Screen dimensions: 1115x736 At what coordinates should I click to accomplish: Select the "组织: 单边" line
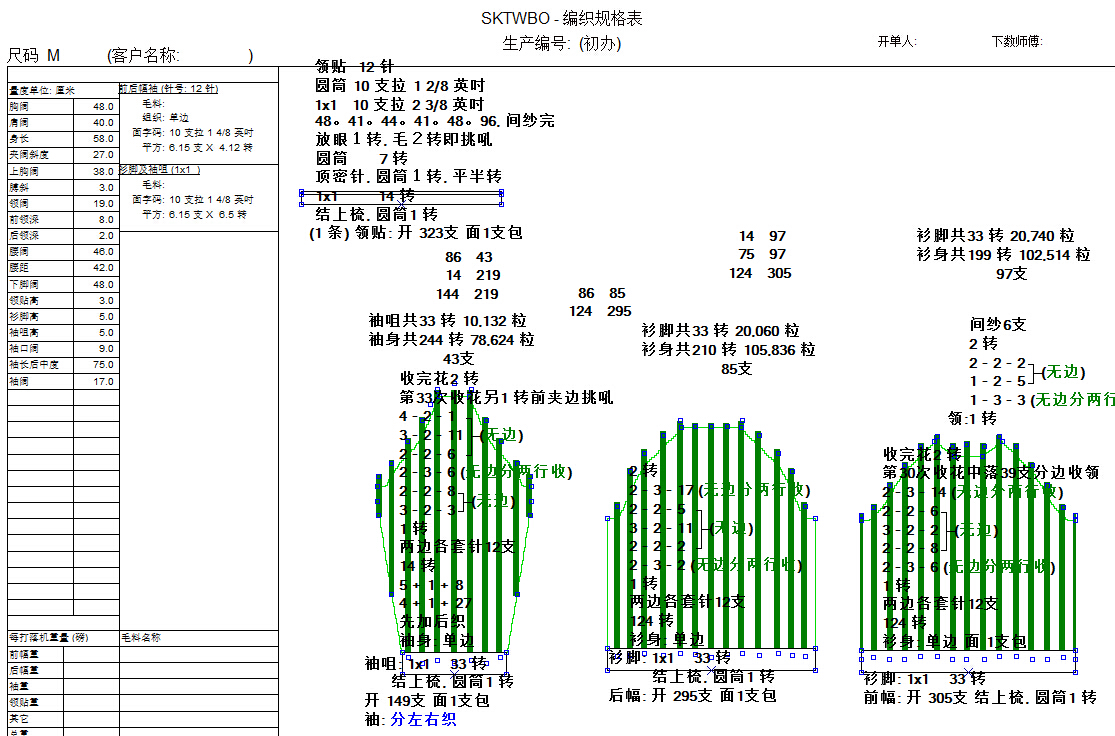(x=165, y=117)
